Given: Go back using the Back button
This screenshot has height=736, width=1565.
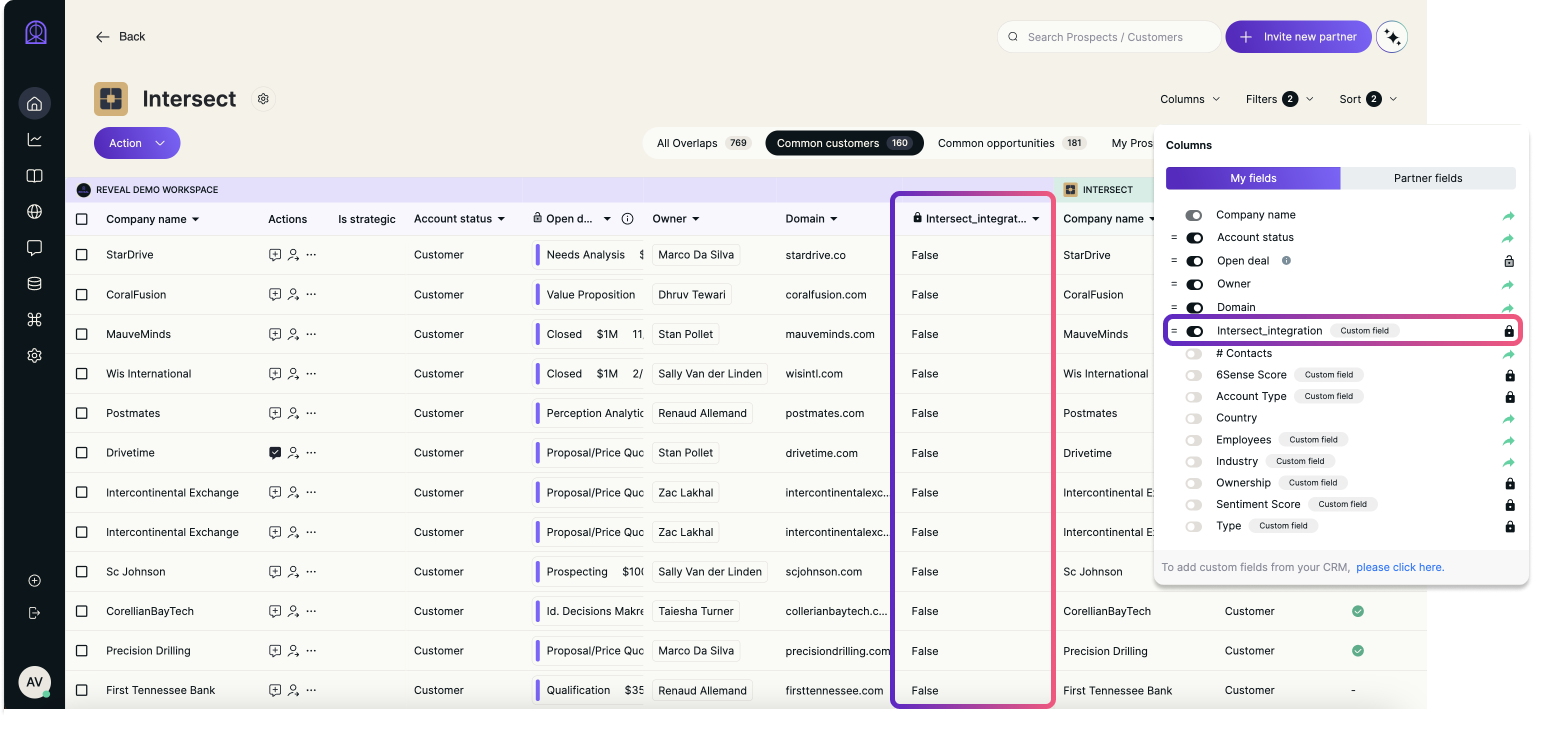Looking at the screenshot, I should [x=120, y=37].
